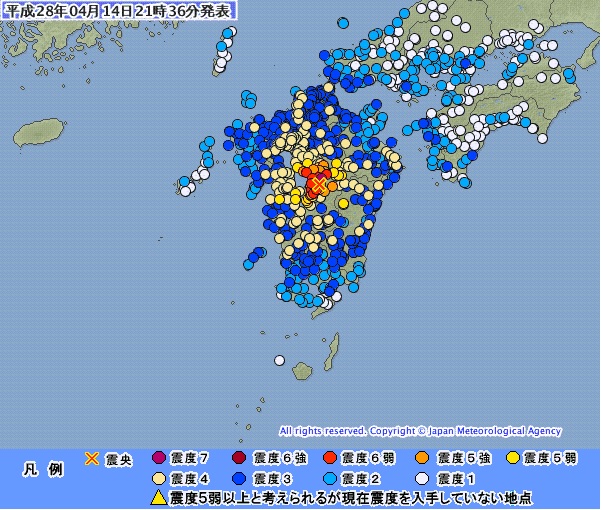Click Jeju island on the map
This screenshot has width=602, height=510.
(x=38, y=132)
